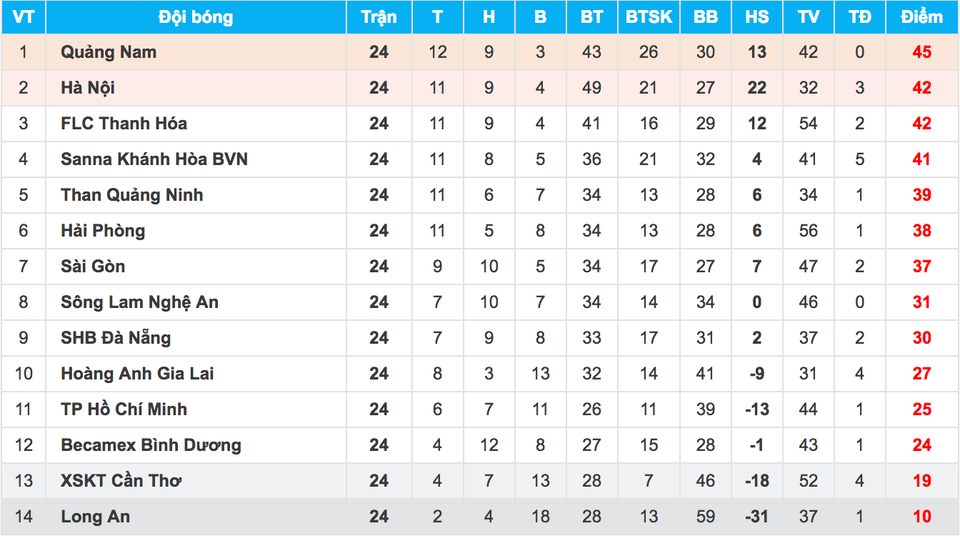
Task: Click Long An's points value 10
Action: point(921,517)
